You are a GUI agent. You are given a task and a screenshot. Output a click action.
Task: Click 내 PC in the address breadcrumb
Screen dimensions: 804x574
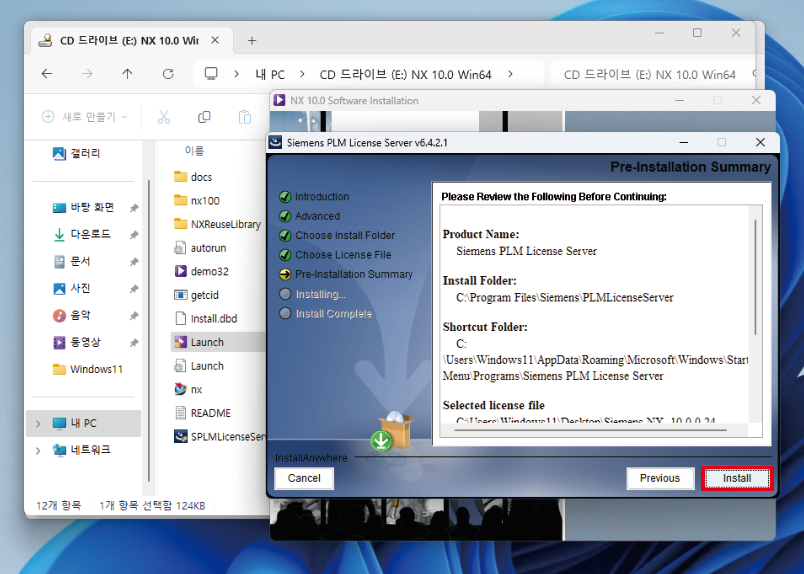tap(270, 74)
